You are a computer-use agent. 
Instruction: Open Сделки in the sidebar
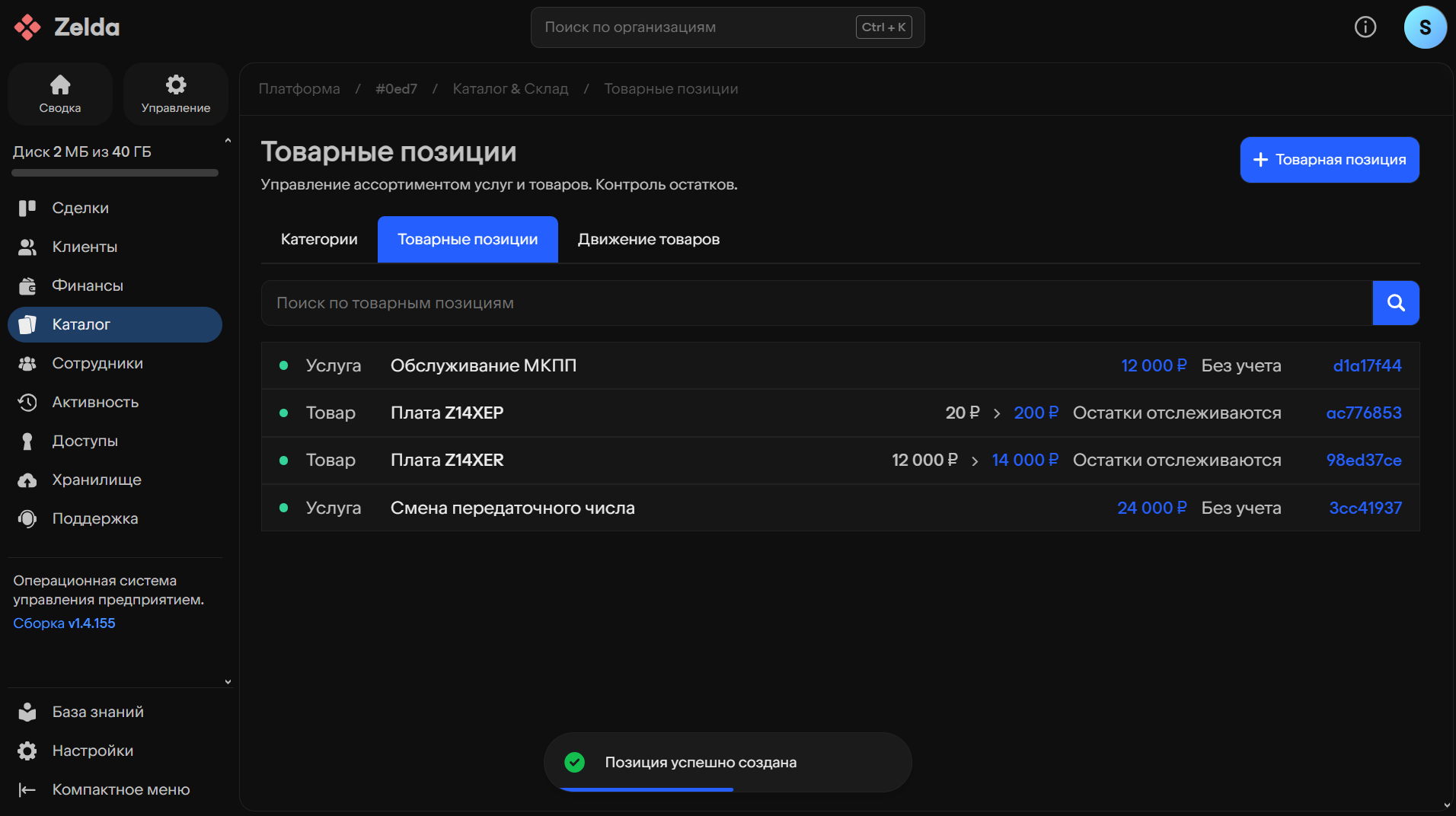(80, 208)
